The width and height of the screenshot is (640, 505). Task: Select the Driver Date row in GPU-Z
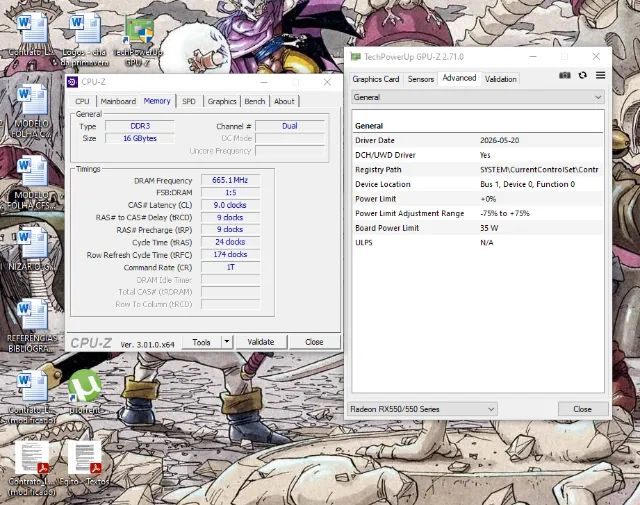tap(478, 140)
